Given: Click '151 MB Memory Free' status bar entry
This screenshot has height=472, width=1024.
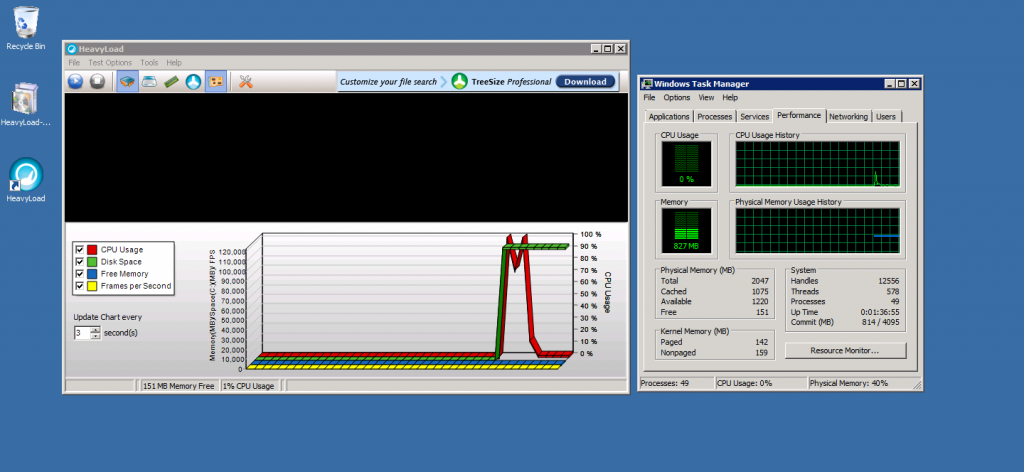Looking at the screenshot, I should (x=178, y=386).
